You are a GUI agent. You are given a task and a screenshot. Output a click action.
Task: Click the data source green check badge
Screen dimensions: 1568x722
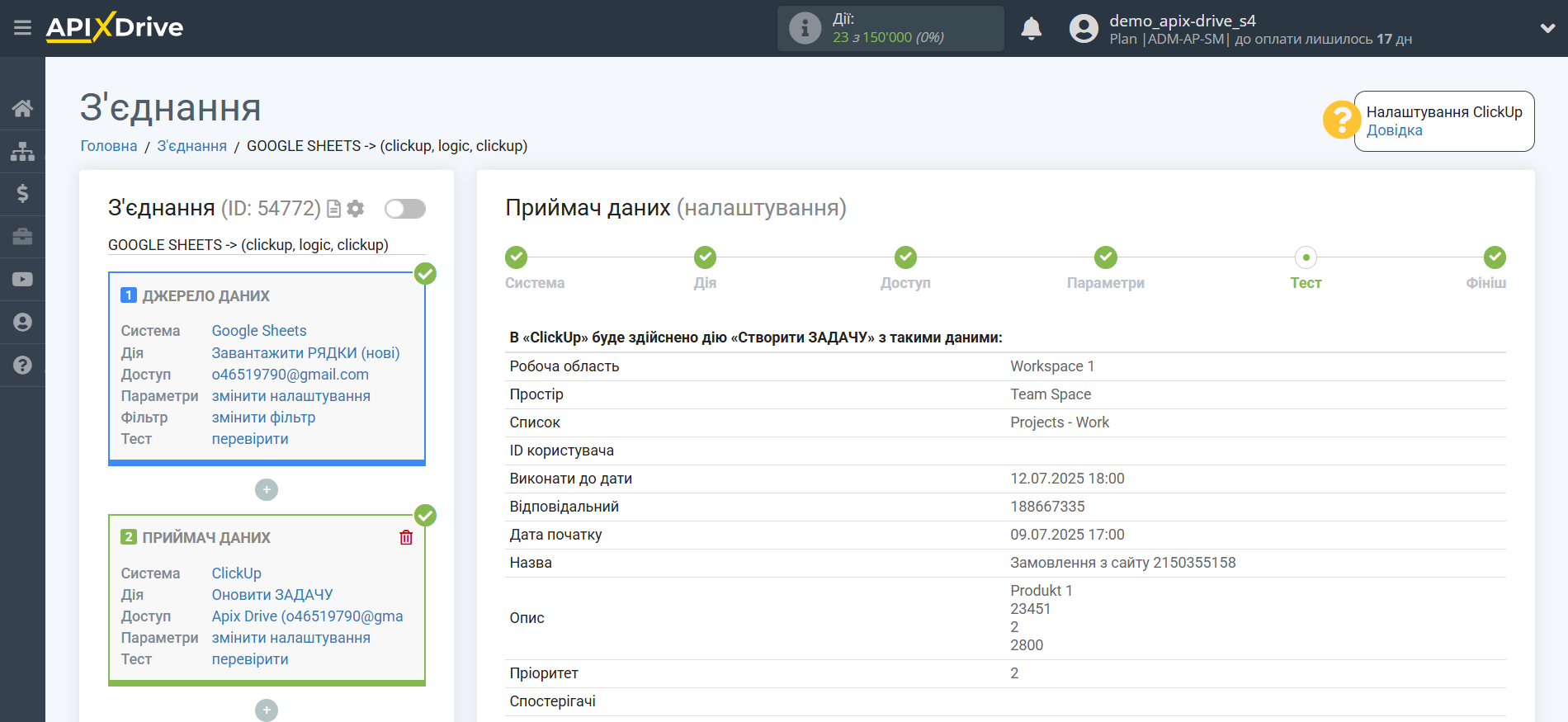pyautogui.click(x=425, y=273)
